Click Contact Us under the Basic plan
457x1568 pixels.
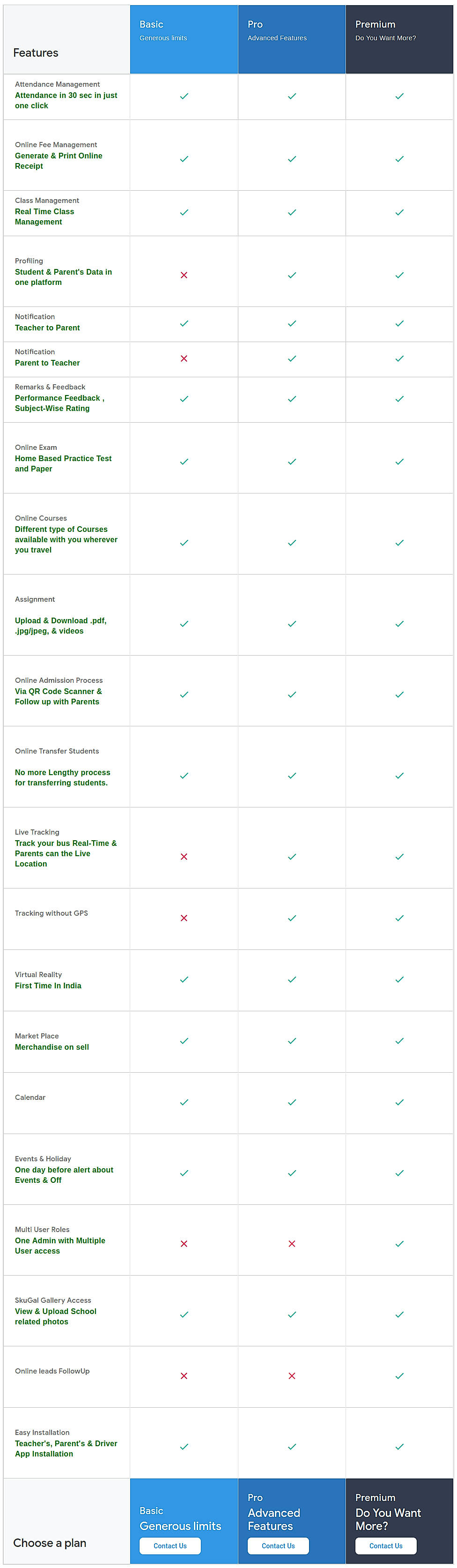[170, 1546]
